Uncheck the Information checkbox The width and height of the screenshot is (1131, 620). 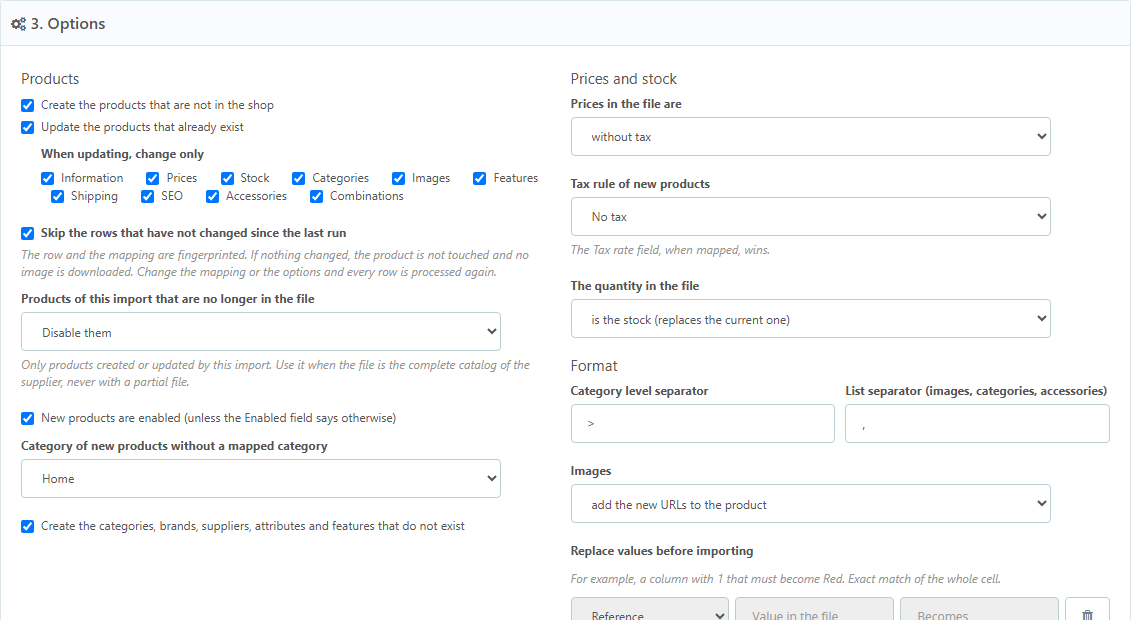pos(48,178)
